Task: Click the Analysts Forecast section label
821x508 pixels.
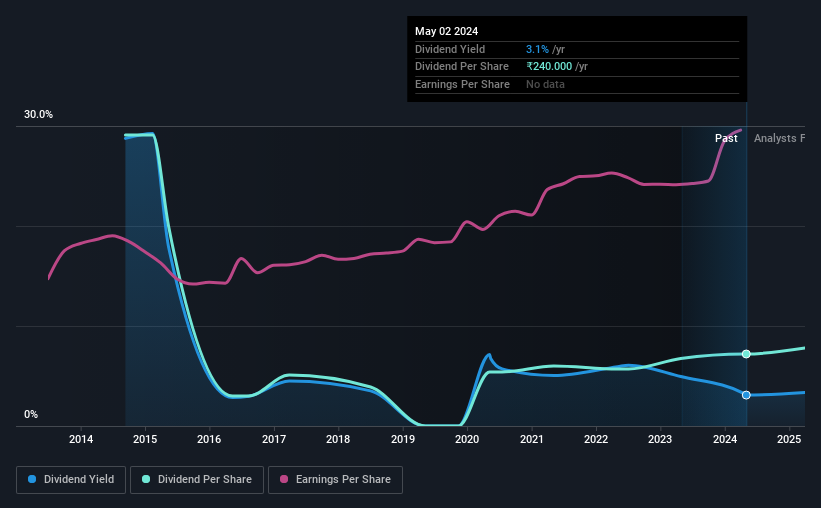Action: [779, 138]
